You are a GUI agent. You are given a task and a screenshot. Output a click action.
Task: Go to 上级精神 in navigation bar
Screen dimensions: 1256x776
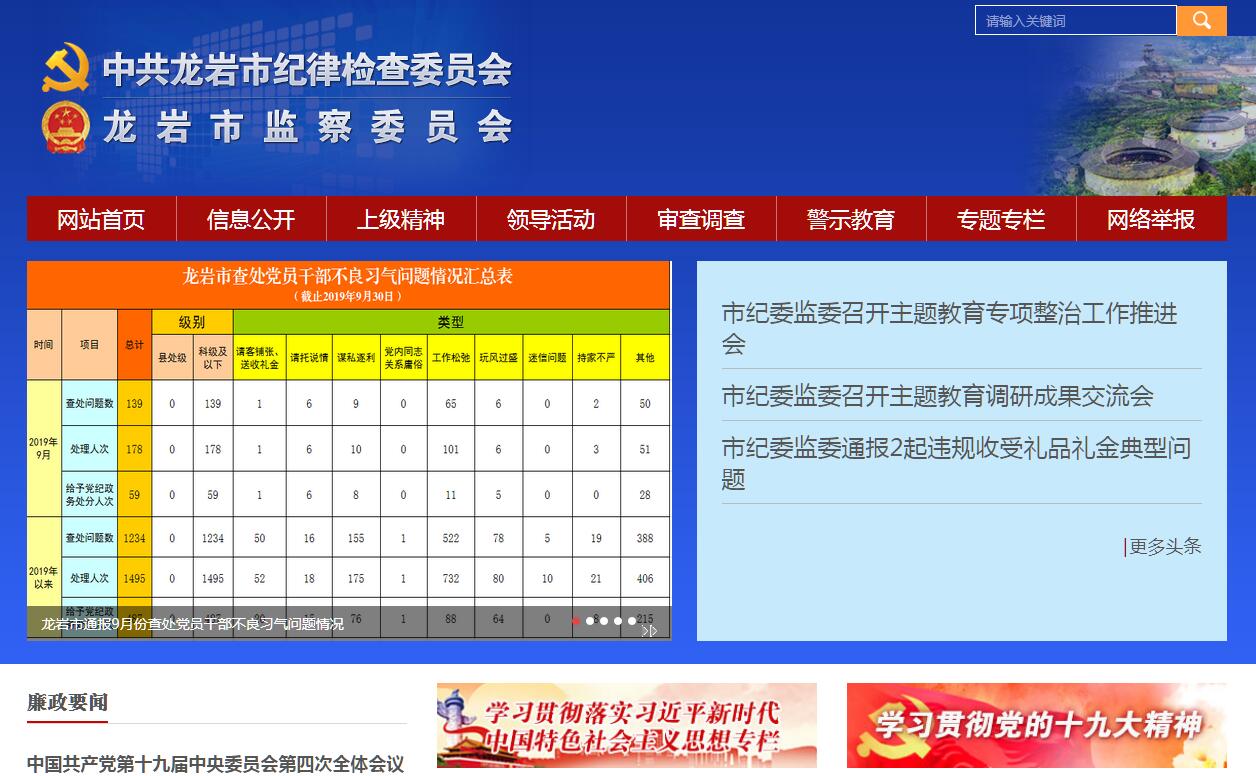401,219
